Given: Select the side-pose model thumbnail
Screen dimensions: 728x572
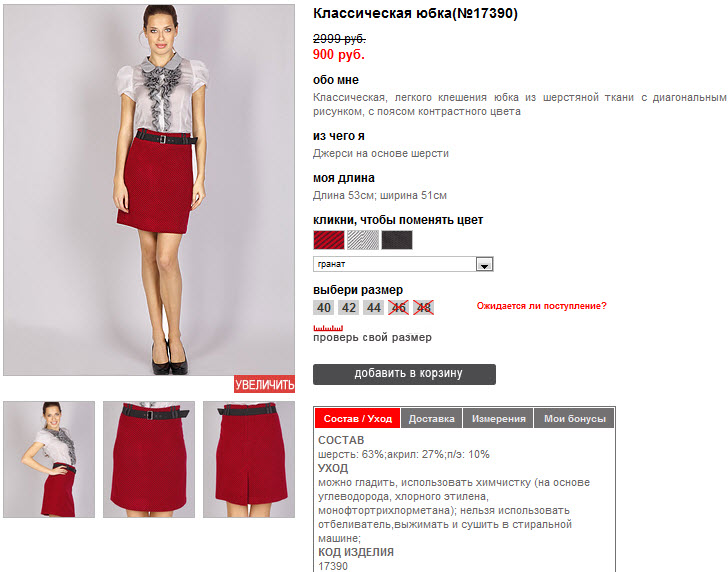Looking at the screenshot, I should tap(49, 460).
